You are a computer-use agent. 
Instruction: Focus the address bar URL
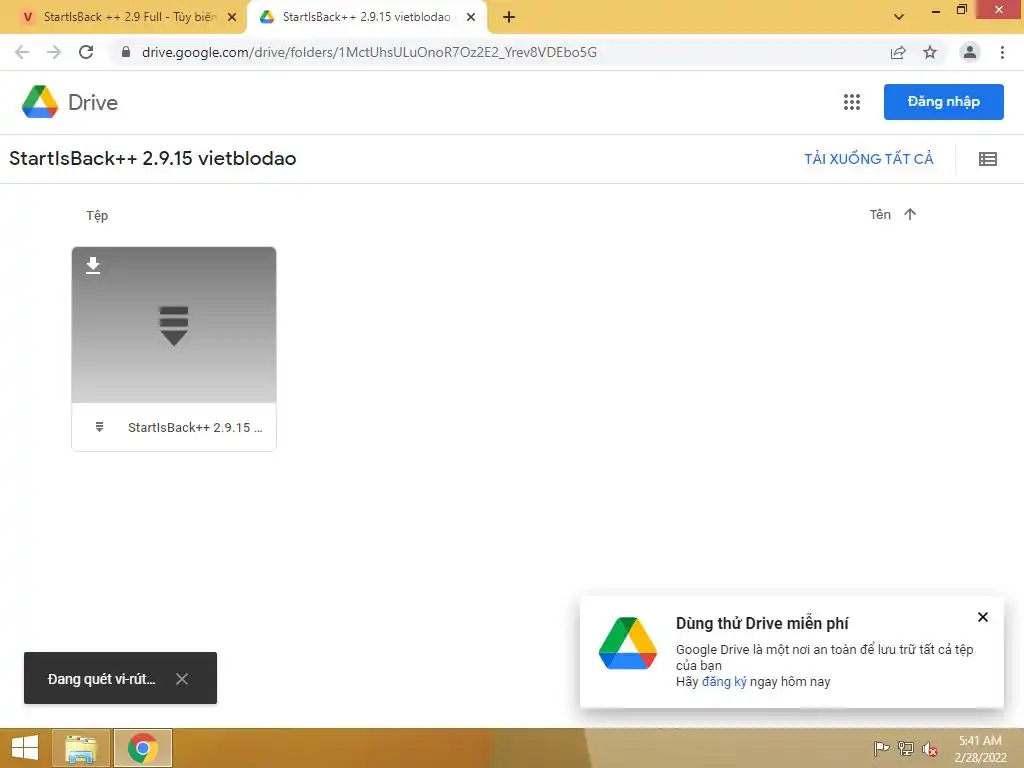pyautogui.click(x=370, y=52)
